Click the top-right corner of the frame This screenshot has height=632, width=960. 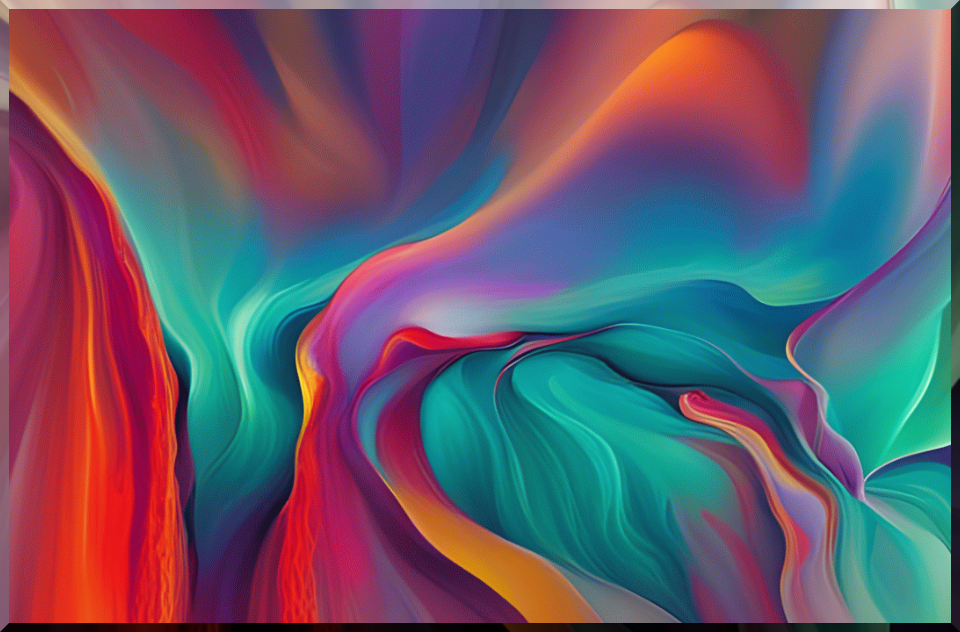955,4
